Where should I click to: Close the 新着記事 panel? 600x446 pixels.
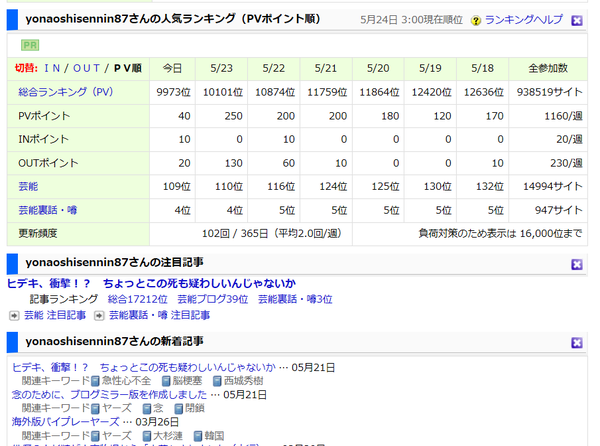point(577,343)
